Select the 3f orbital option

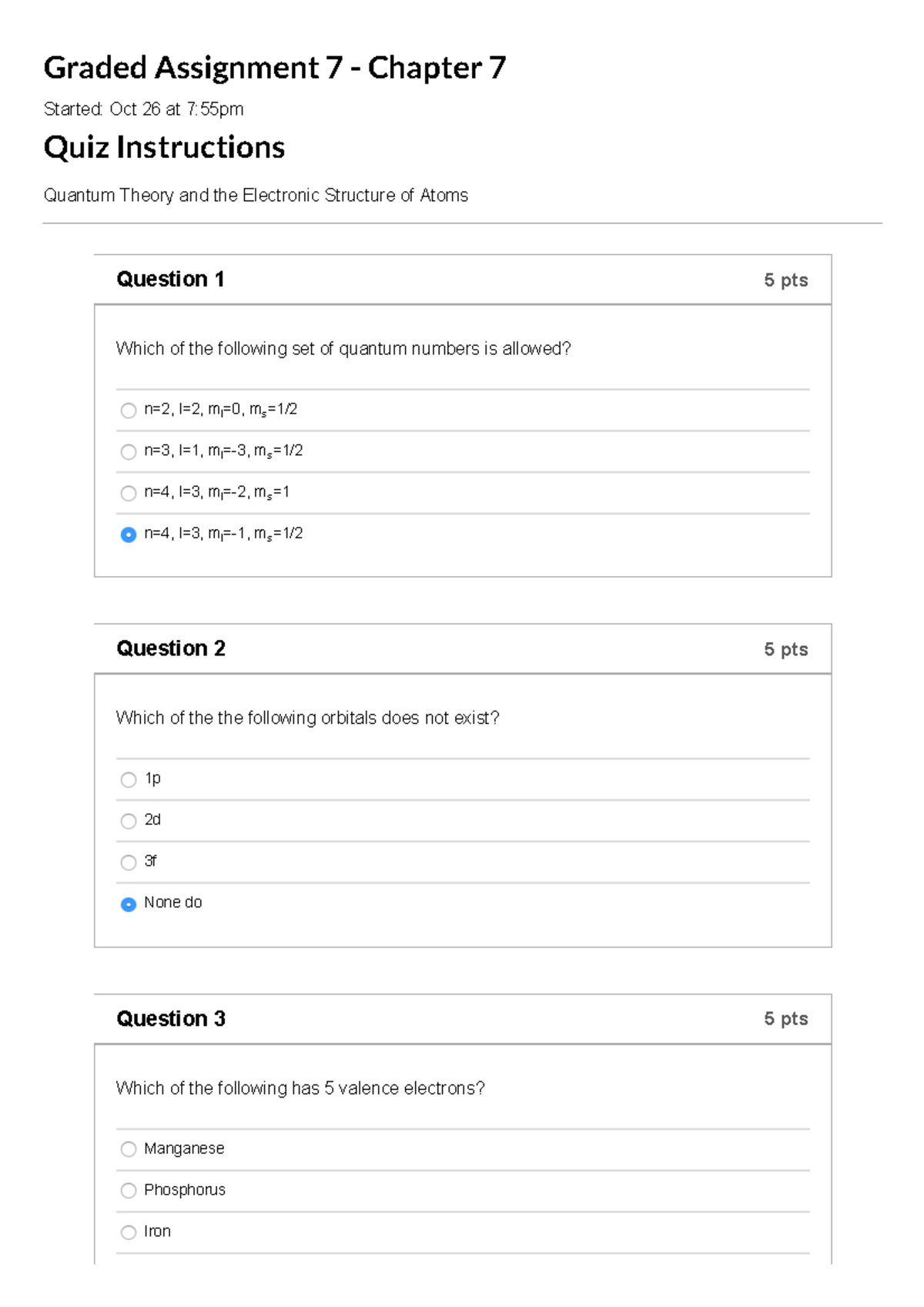point(129,862)
